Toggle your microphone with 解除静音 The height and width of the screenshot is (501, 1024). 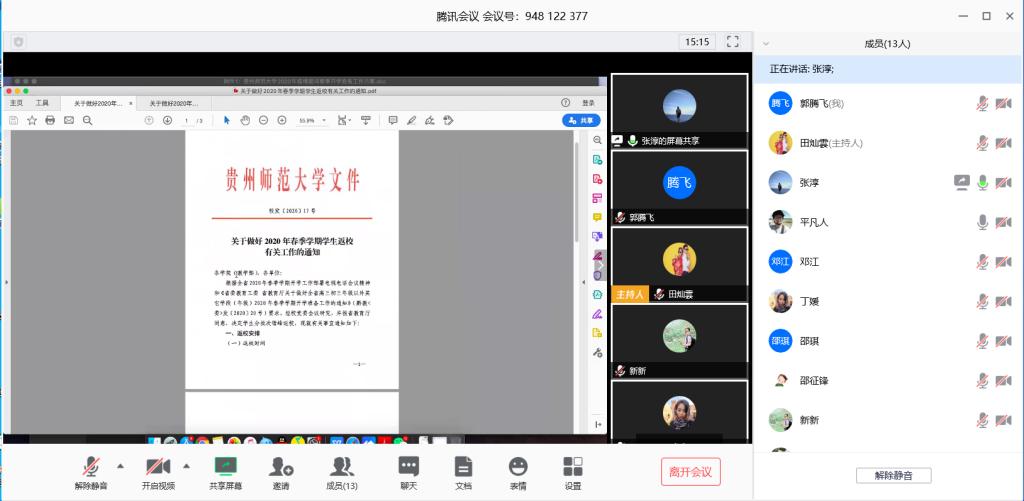click(x=91, y=467)
